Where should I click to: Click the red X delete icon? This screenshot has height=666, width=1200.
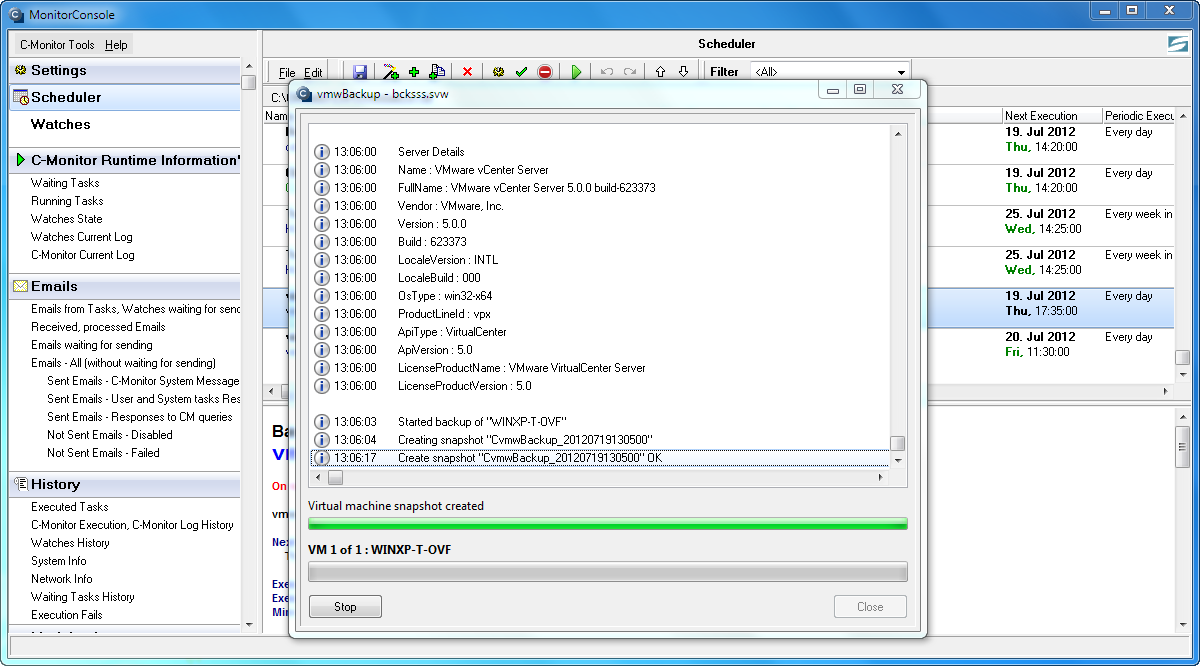tap(467, 72)
